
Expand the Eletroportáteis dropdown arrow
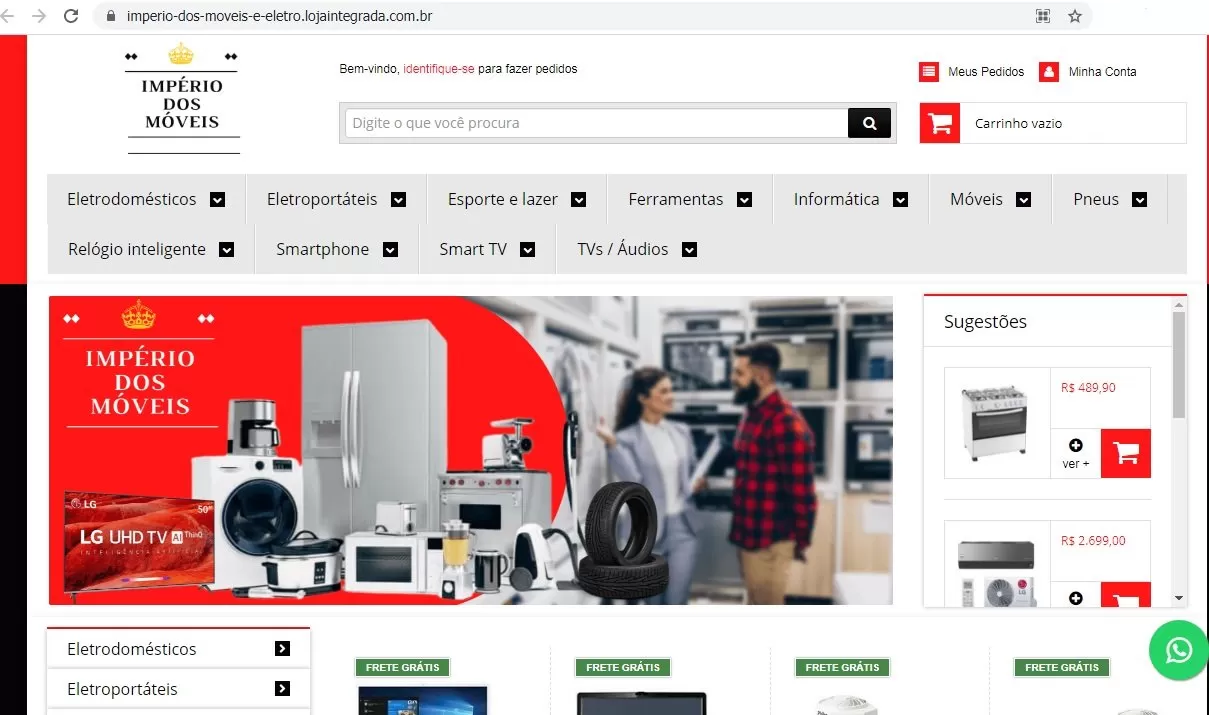pos(399,200)
